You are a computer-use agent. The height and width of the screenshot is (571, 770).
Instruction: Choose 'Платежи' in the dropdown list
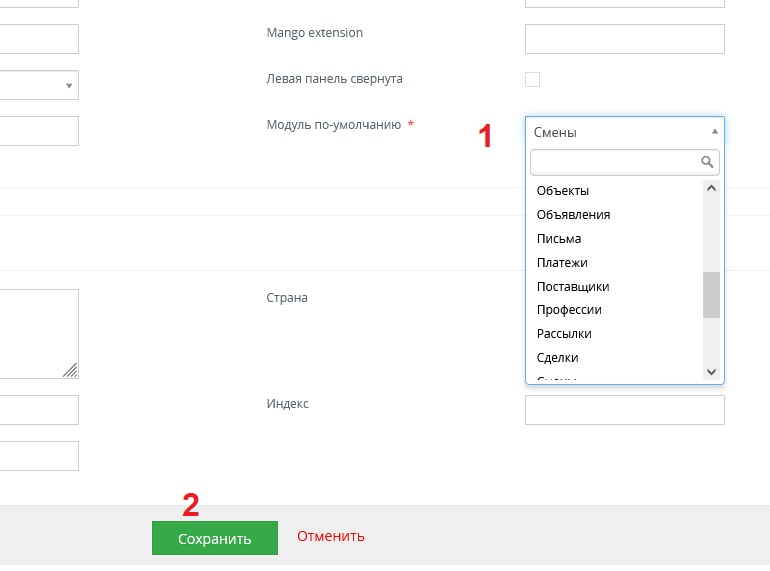point(562,262)
